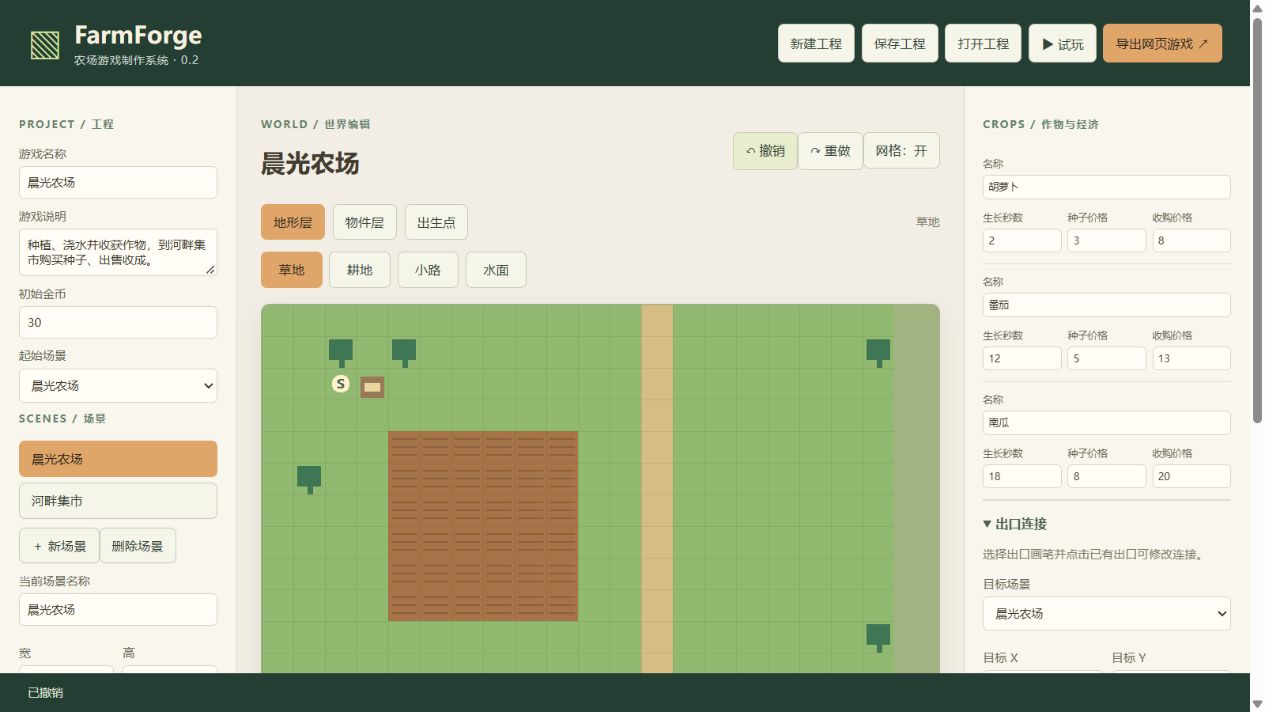1265x712 pixels.
Task: Select the 水面 terrain brush
Action: (496, 270)
